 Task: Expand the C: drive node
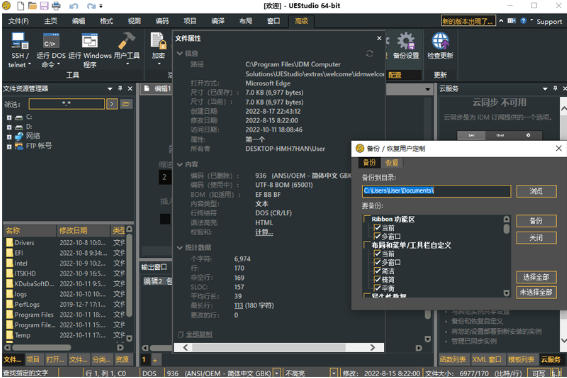9,118
